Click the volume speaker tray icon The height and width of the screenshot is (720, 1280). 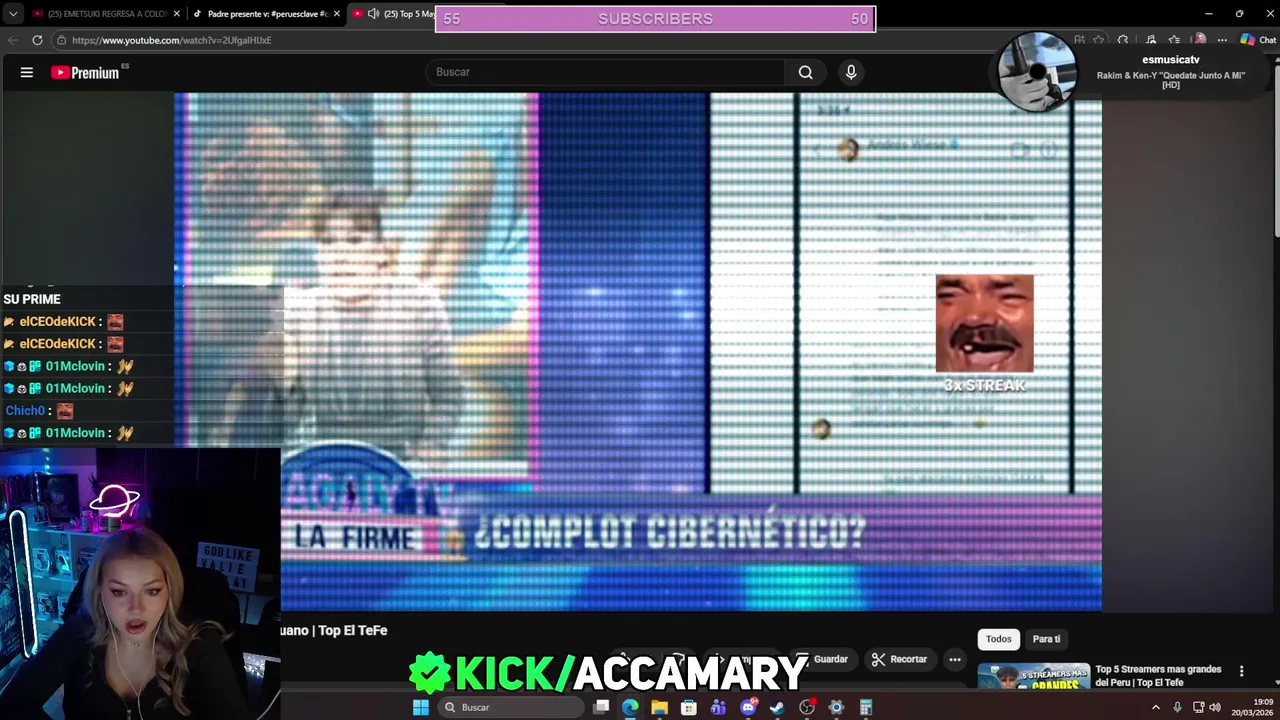pyautogui.click(x=1215, y=707)
